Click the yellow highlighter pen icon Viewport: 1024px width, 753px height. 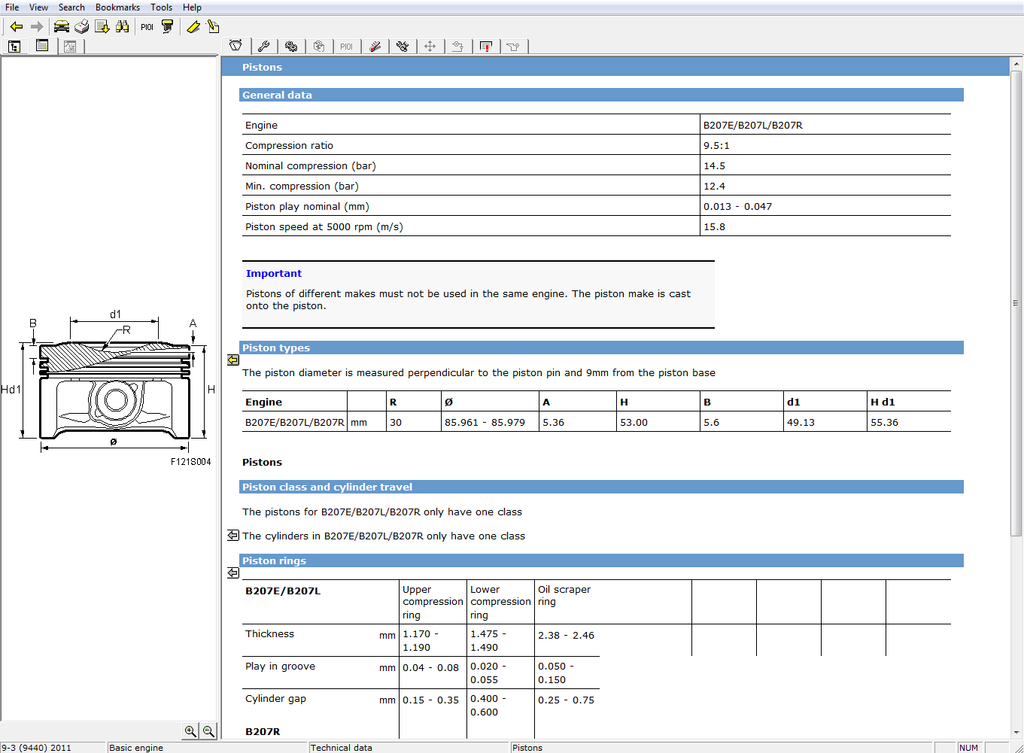(193, 26)
